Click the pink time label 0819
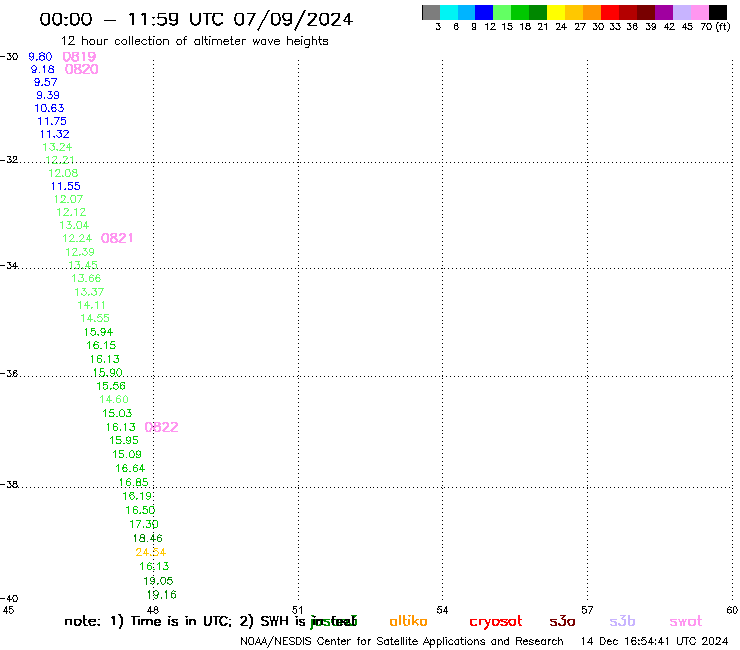 (79, 57)
